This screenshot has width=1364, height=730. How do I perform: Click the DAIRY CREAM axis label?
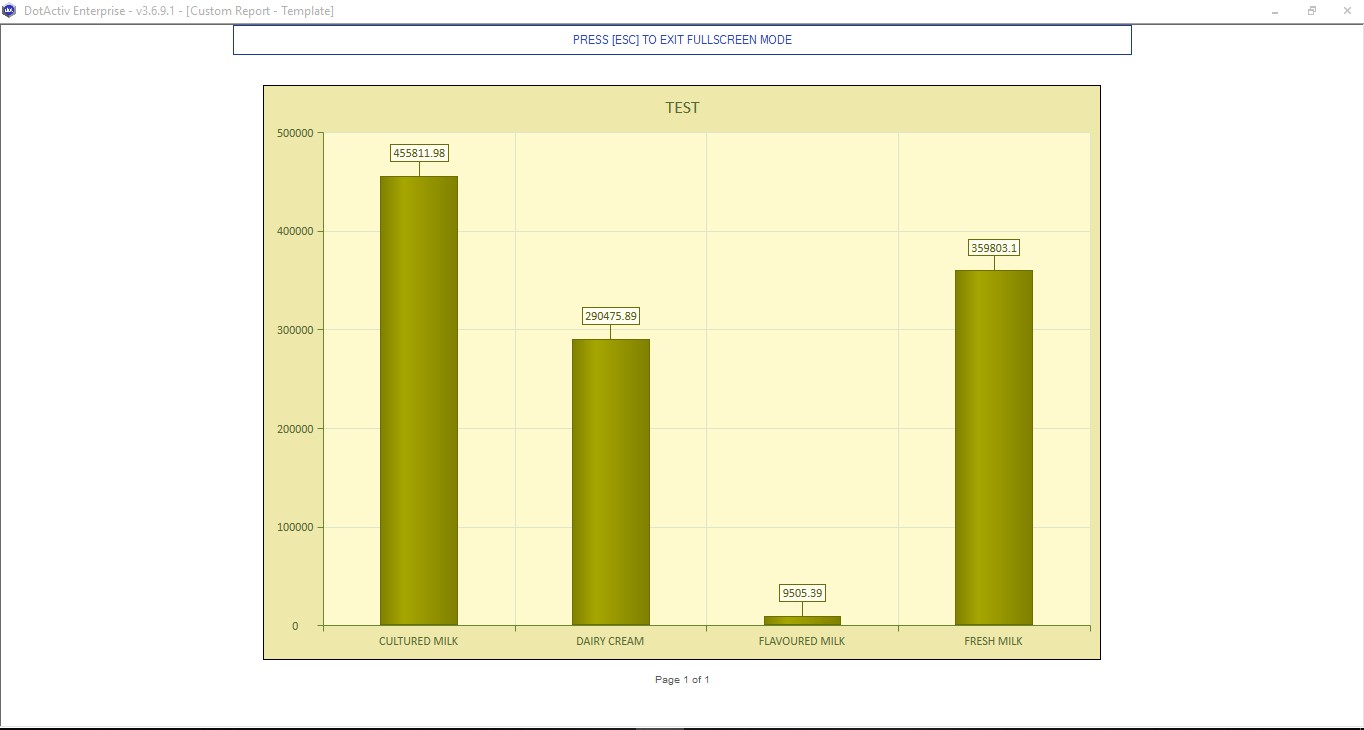pos(610,641)
